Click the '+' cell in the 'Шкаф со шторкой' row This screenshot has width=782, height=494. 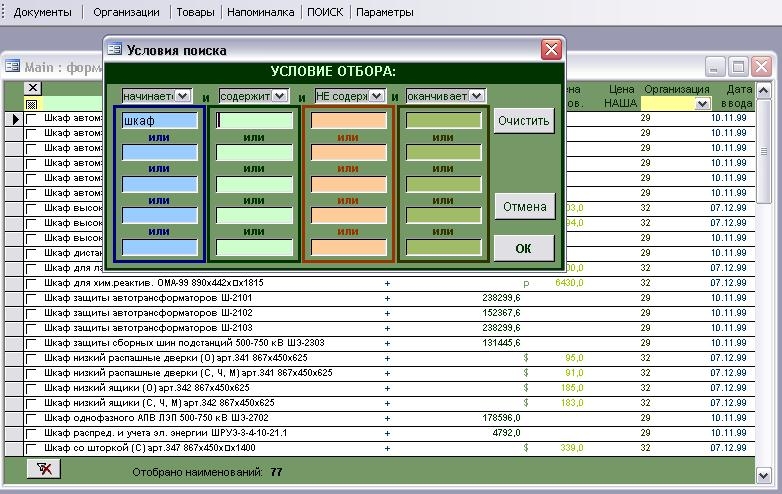click(x=387, y=448)
